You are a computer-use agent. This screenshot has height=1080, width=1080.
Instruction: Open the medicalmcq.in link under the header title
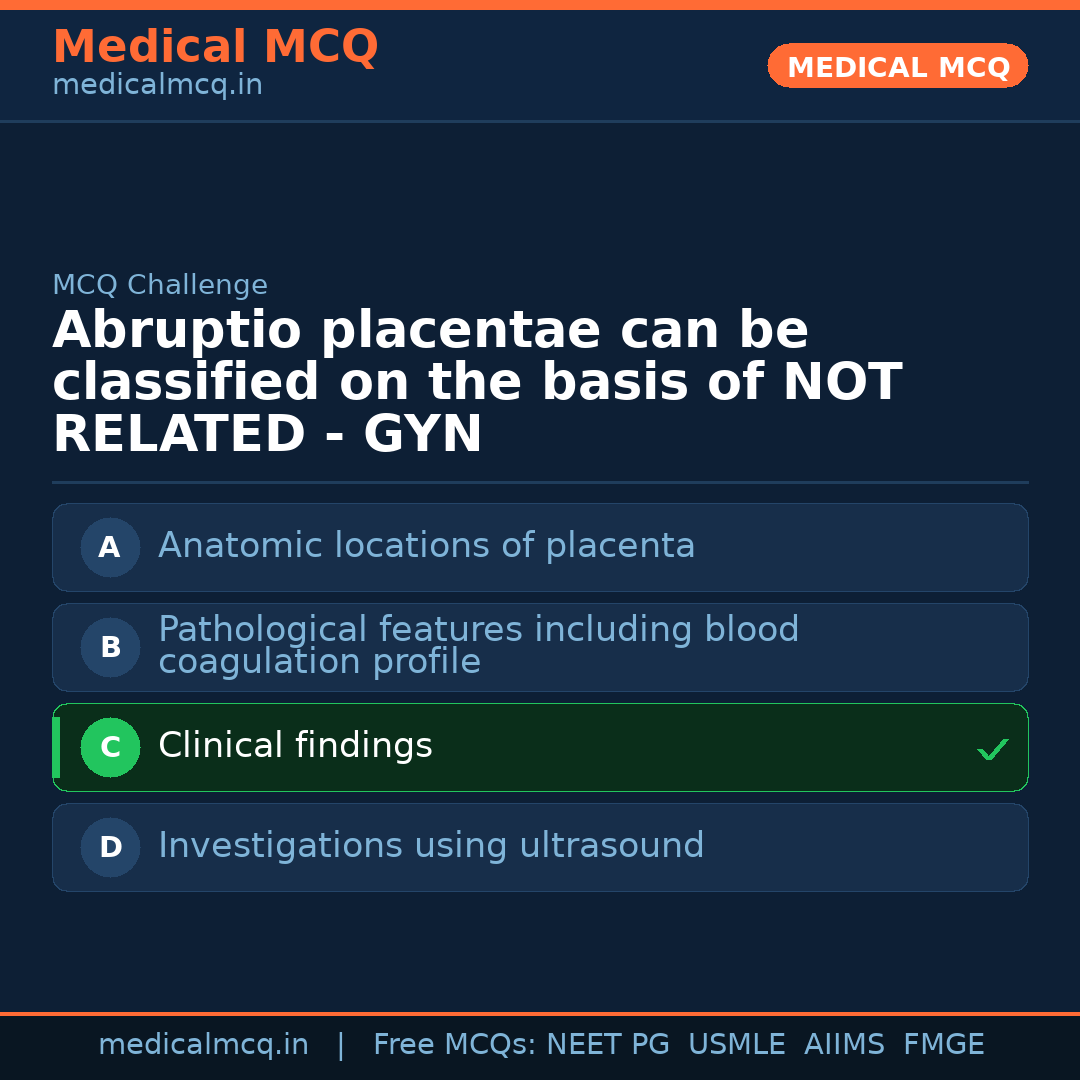point(157,86)
